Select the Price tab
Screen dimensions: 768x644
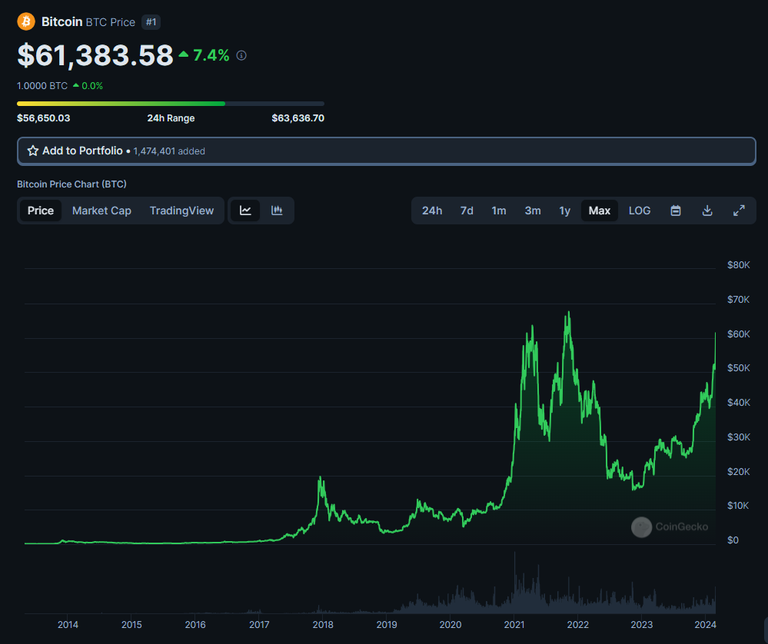41,211
